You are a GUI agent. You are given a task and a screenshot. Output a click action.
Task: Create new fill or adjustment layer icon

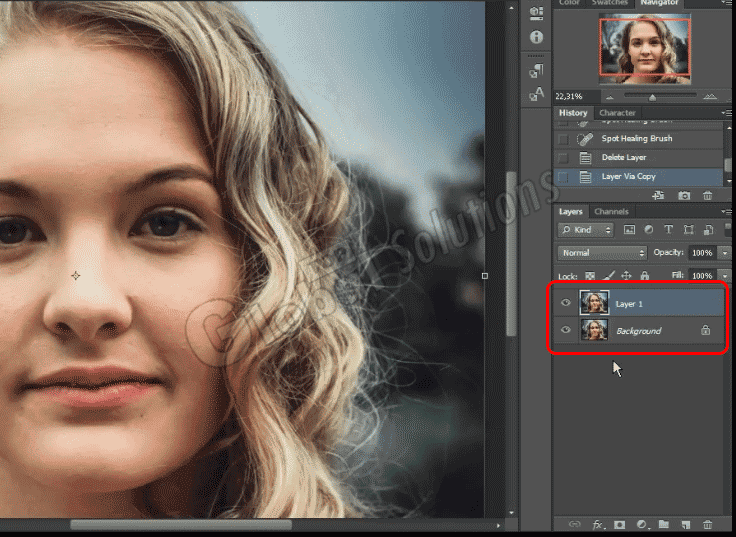click(x=642, y=524)
